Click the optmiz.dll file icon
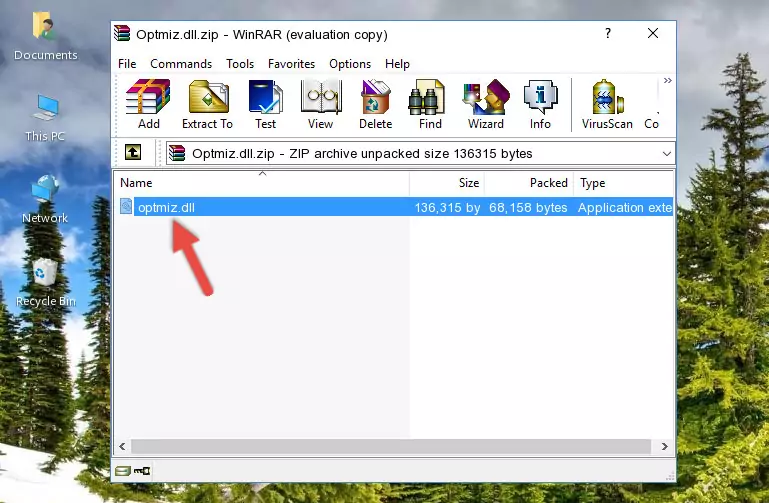 126,206
